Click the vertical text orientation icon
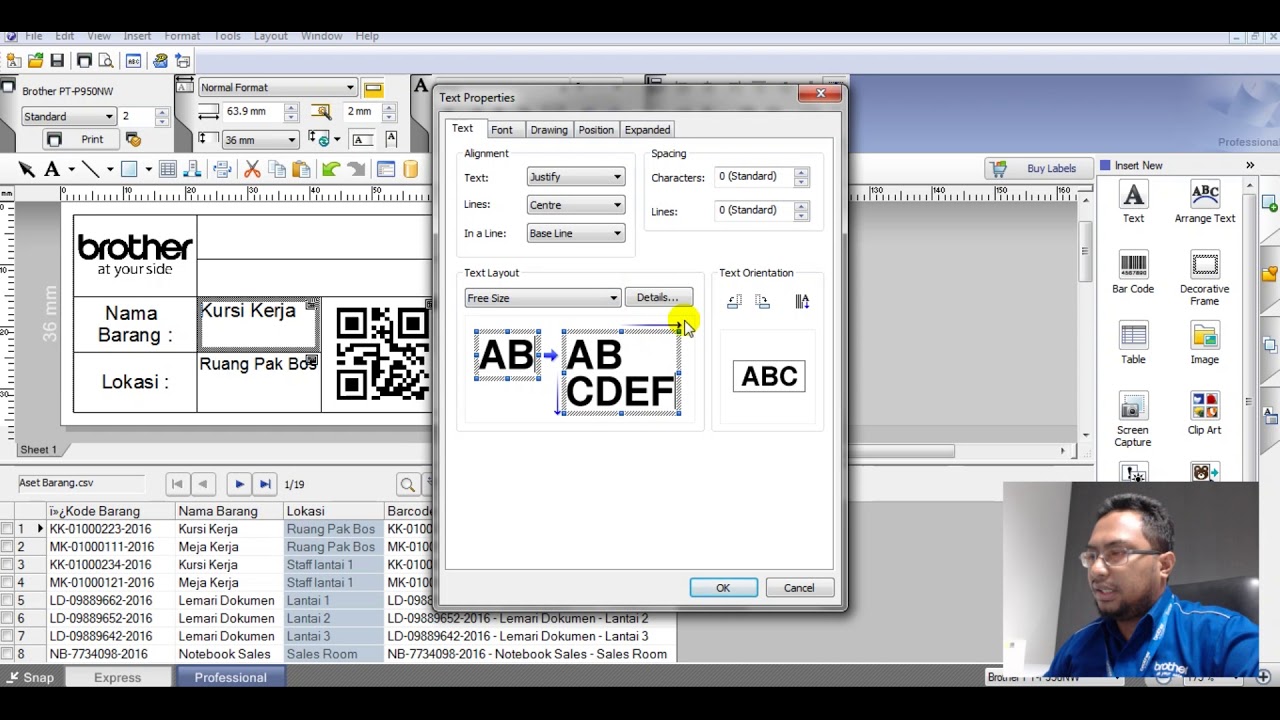 click(802, 301)
